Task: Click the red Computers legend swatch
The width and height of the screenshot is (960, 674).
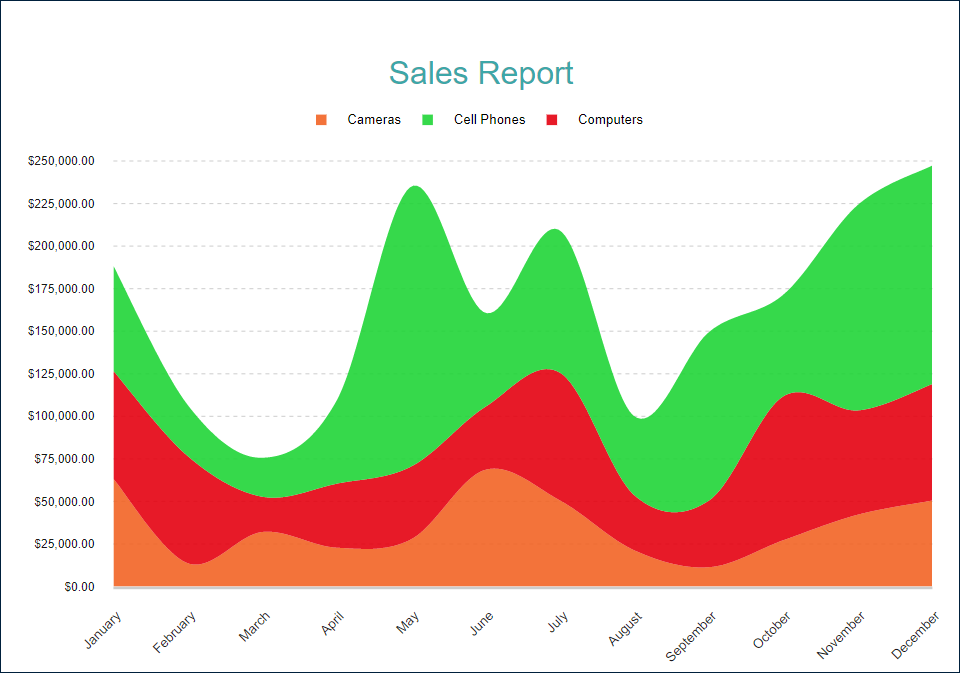Action: tap(552, 120)
